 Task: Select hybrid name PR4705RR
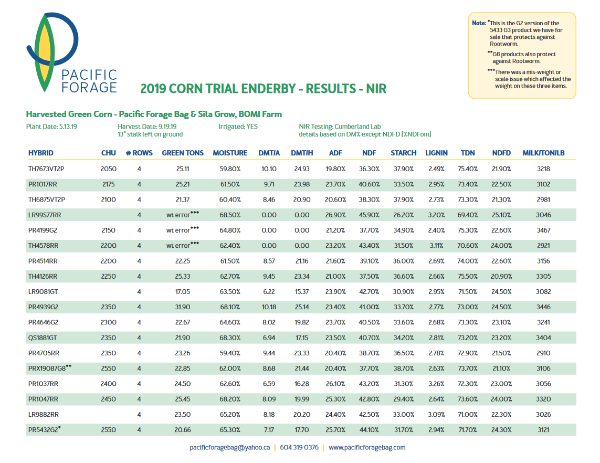[x=44, y=353]
